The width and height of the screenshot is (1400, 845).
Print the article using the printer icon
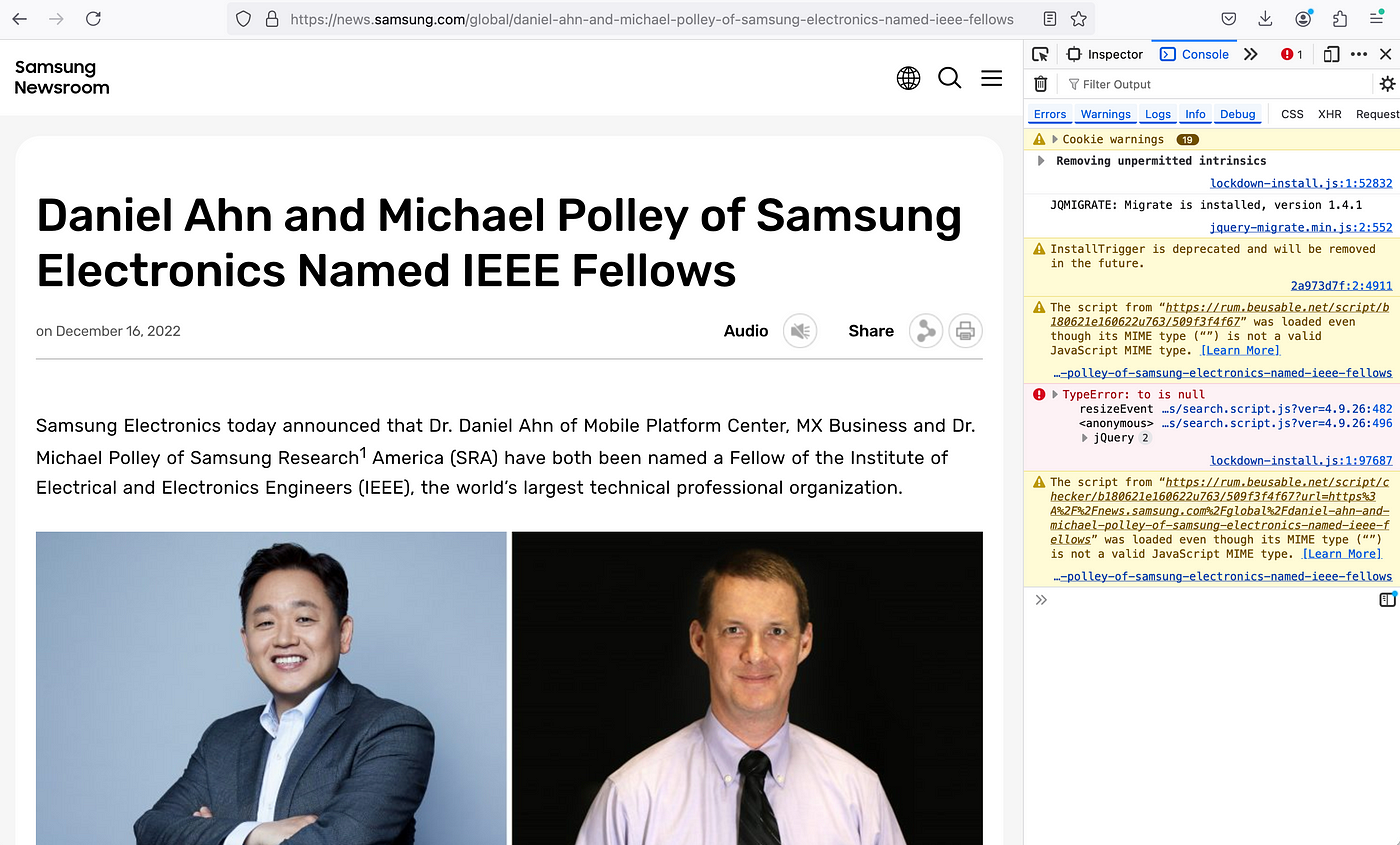tap(965, 331)
